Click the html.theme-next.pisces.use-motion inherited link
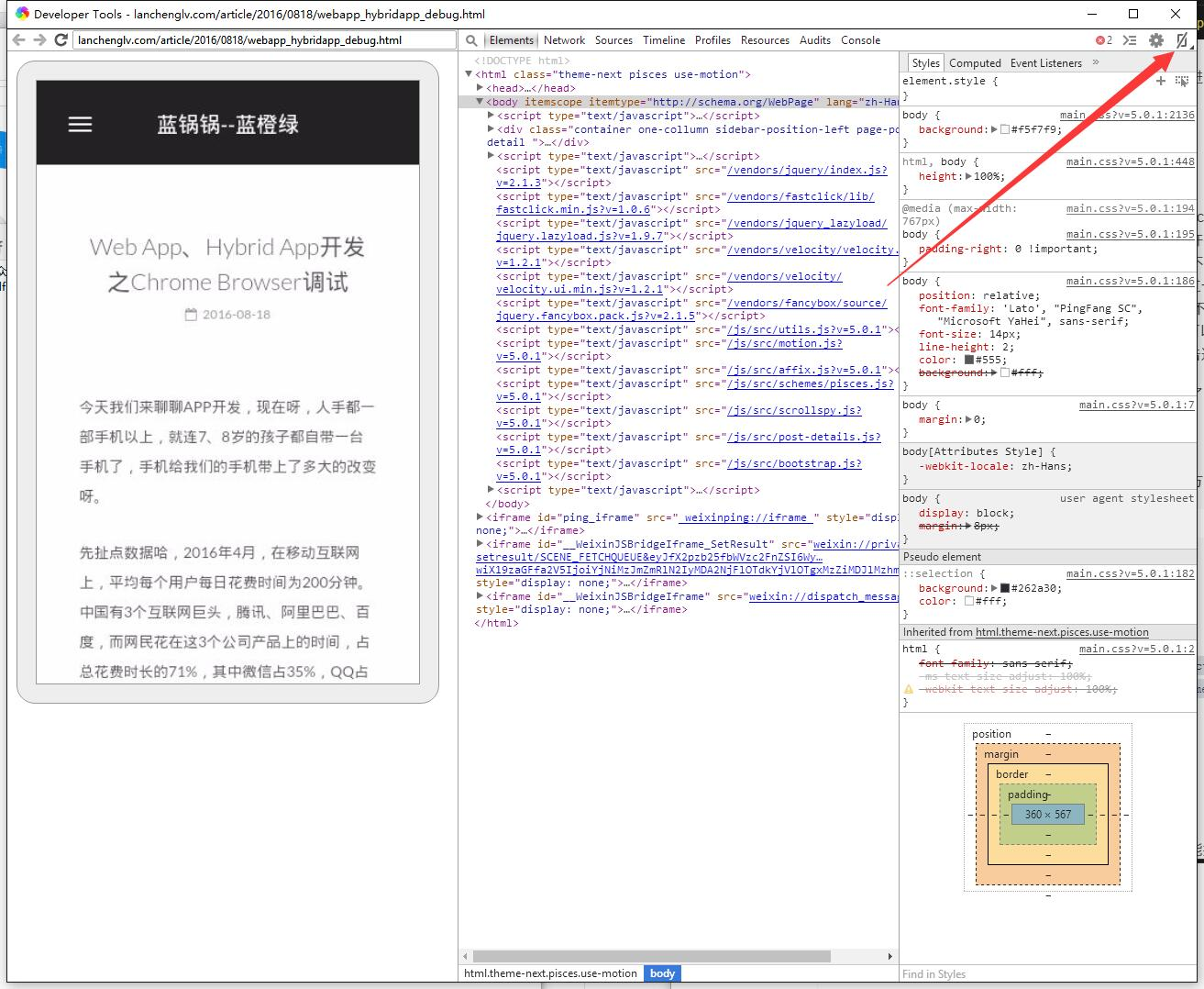This screenshot has height=989, width=1204. pyautogui.click(x=1062, y=632)
